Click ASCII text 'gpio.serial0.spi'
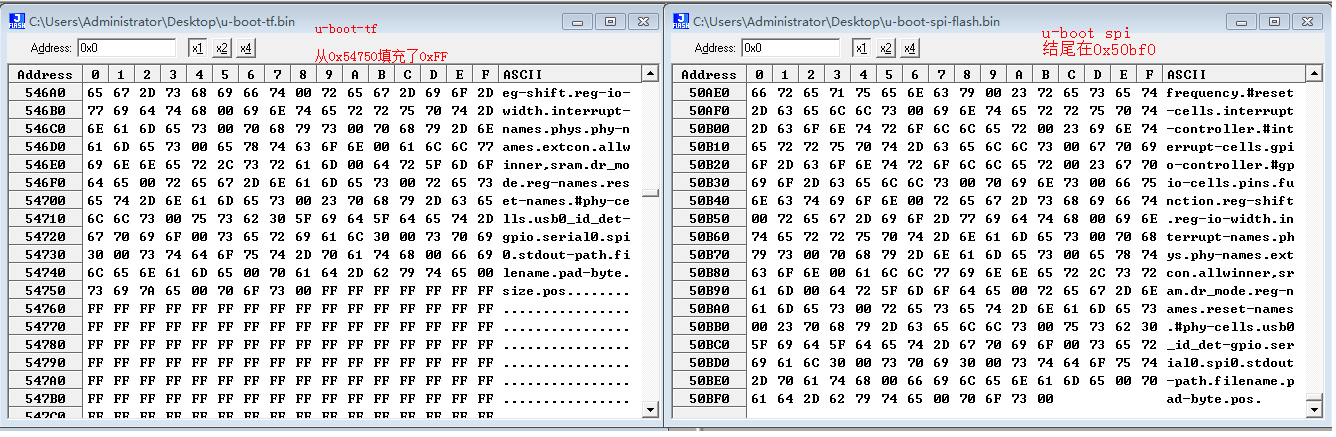The image size is (1336, 437). (x=566, y=236)
